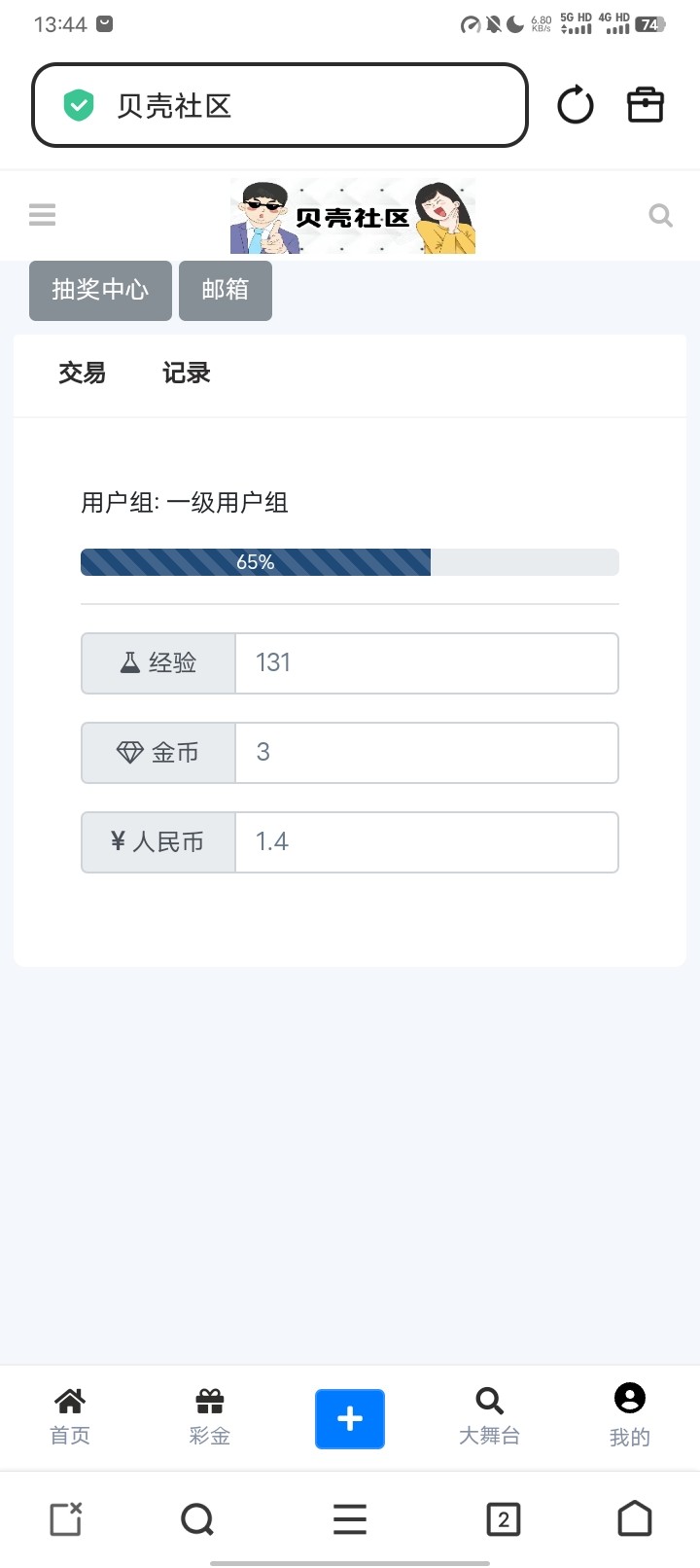700x1568 pixels.
Task: Open the 我的 profile tab
Action: pyautogui.click(x=629, y=1416)
